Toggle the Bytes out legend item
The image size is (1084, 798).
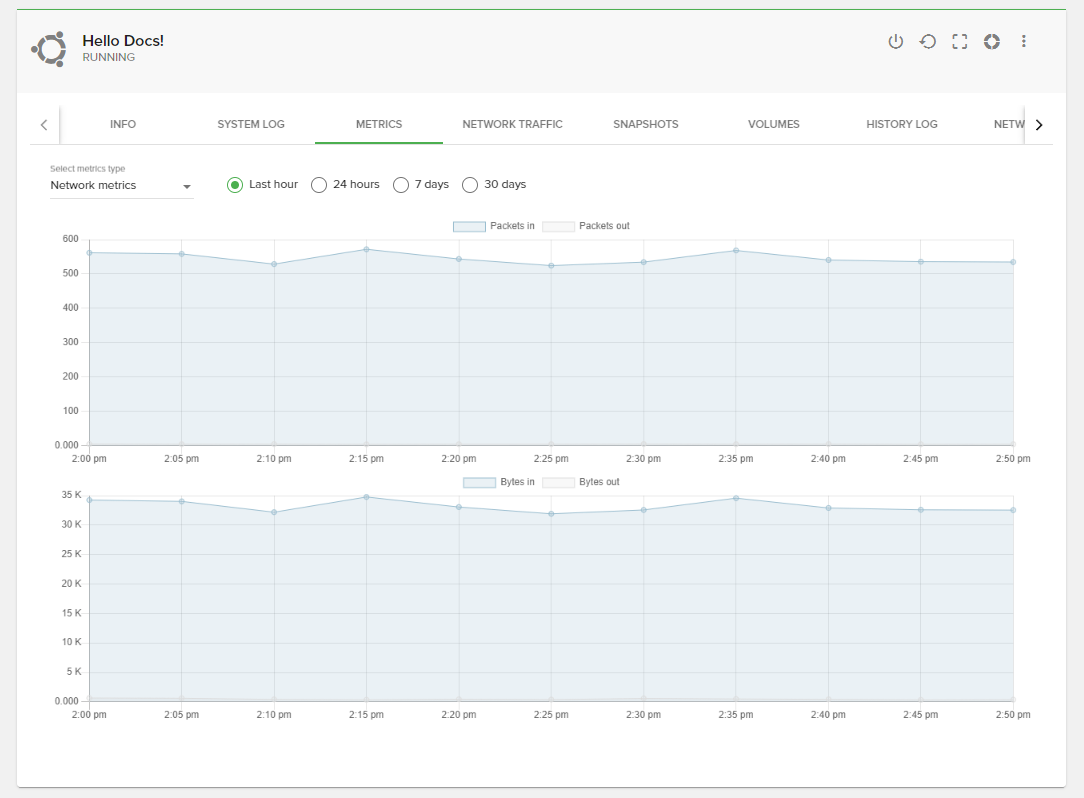point(558,483)
